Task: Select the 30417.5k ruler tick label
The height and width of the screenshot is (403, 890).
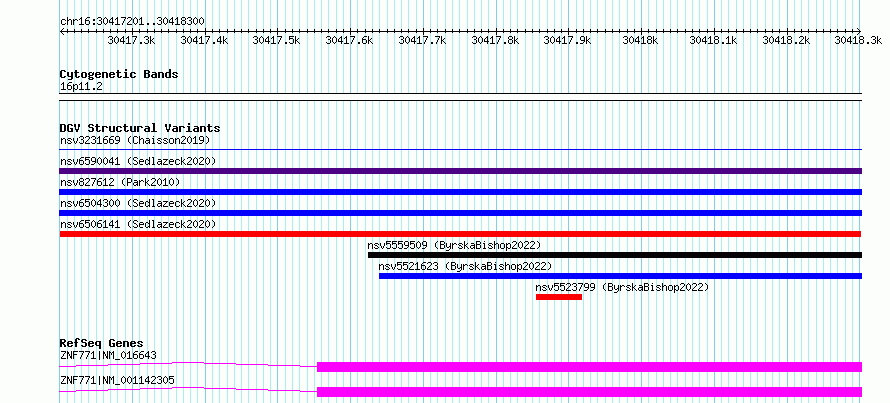Action: (276, 40)
